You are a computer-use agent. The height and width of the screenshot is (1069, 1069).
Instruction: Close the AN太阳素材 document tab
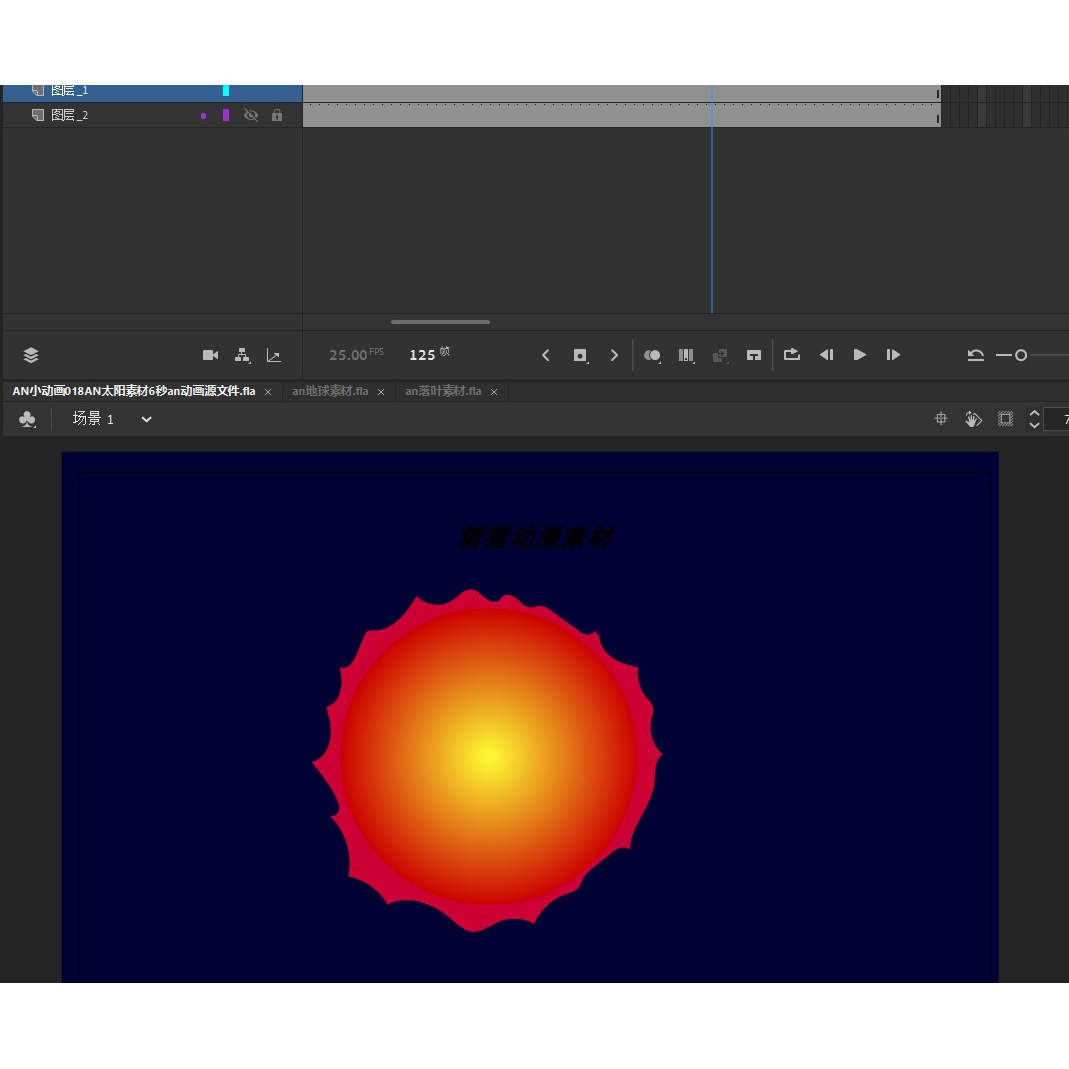[268, 392]
